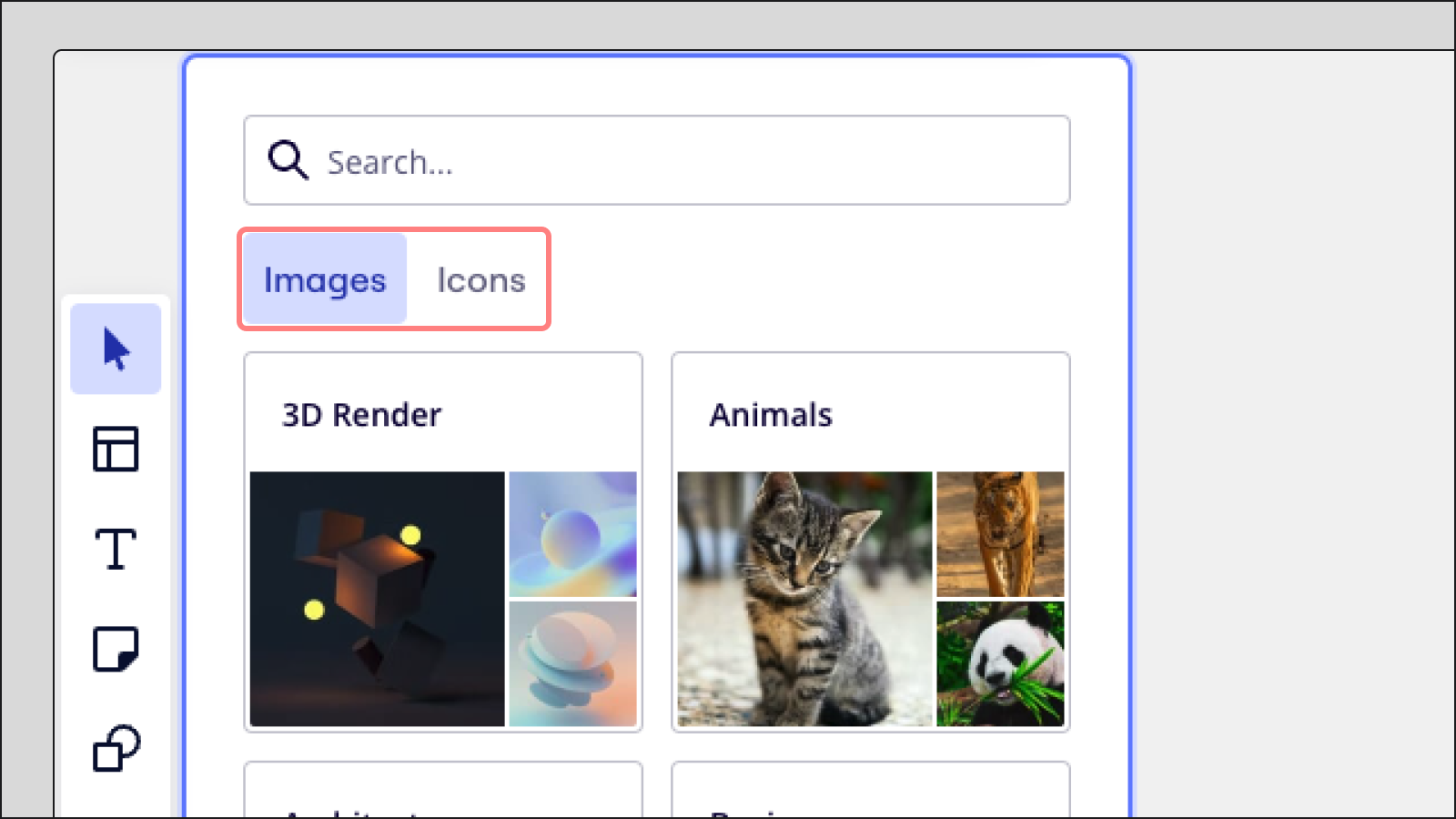The height and width of the screenshot is (819, 1456).
Task: Open the Architecture category card
Action: [443, 792]
